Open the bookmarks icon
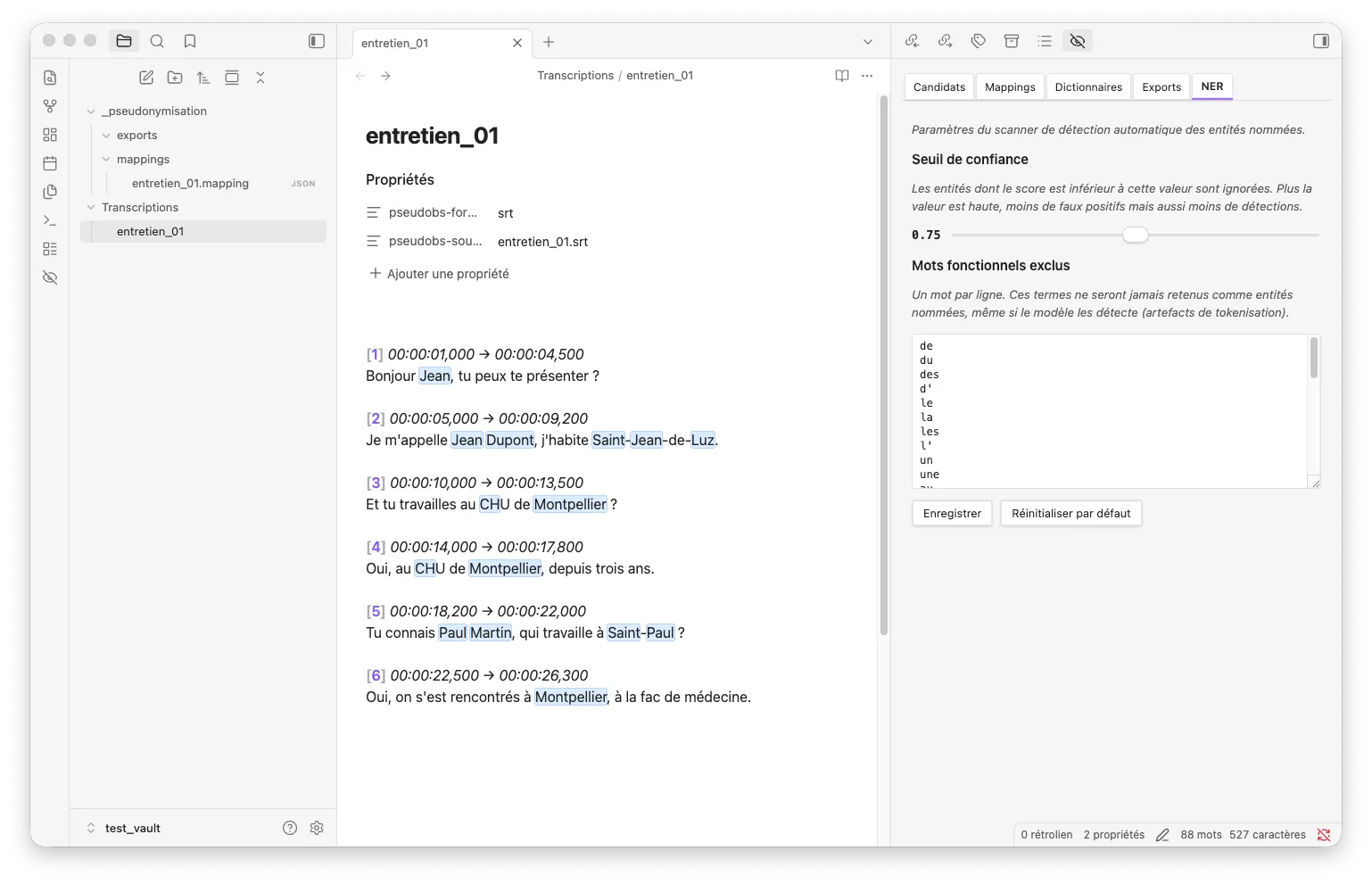The image size is (1372, 884). coord(190,41)
